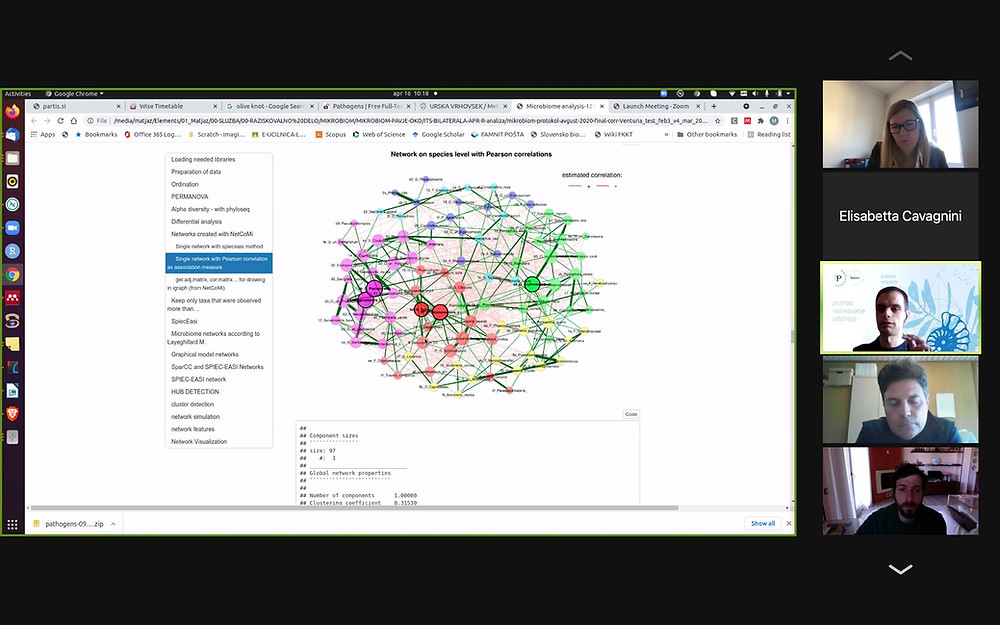Screen dimensions: 1000x625
Task: Switch to Pathogens Free Full-Text tab
Action: [x=365, y=107]
